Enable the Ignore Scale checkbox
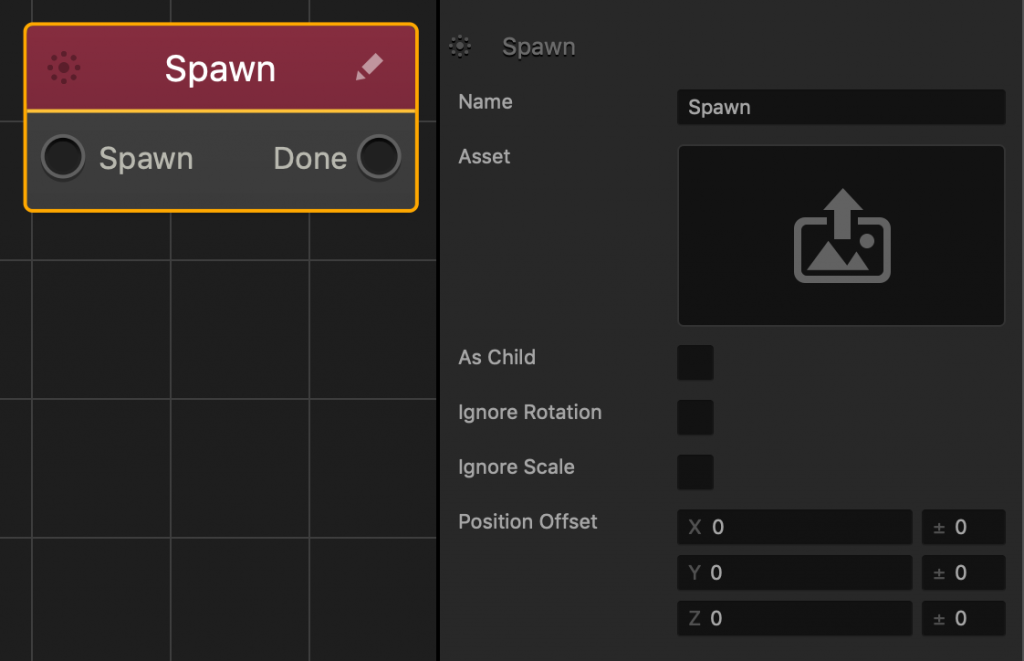 [695, 472]
